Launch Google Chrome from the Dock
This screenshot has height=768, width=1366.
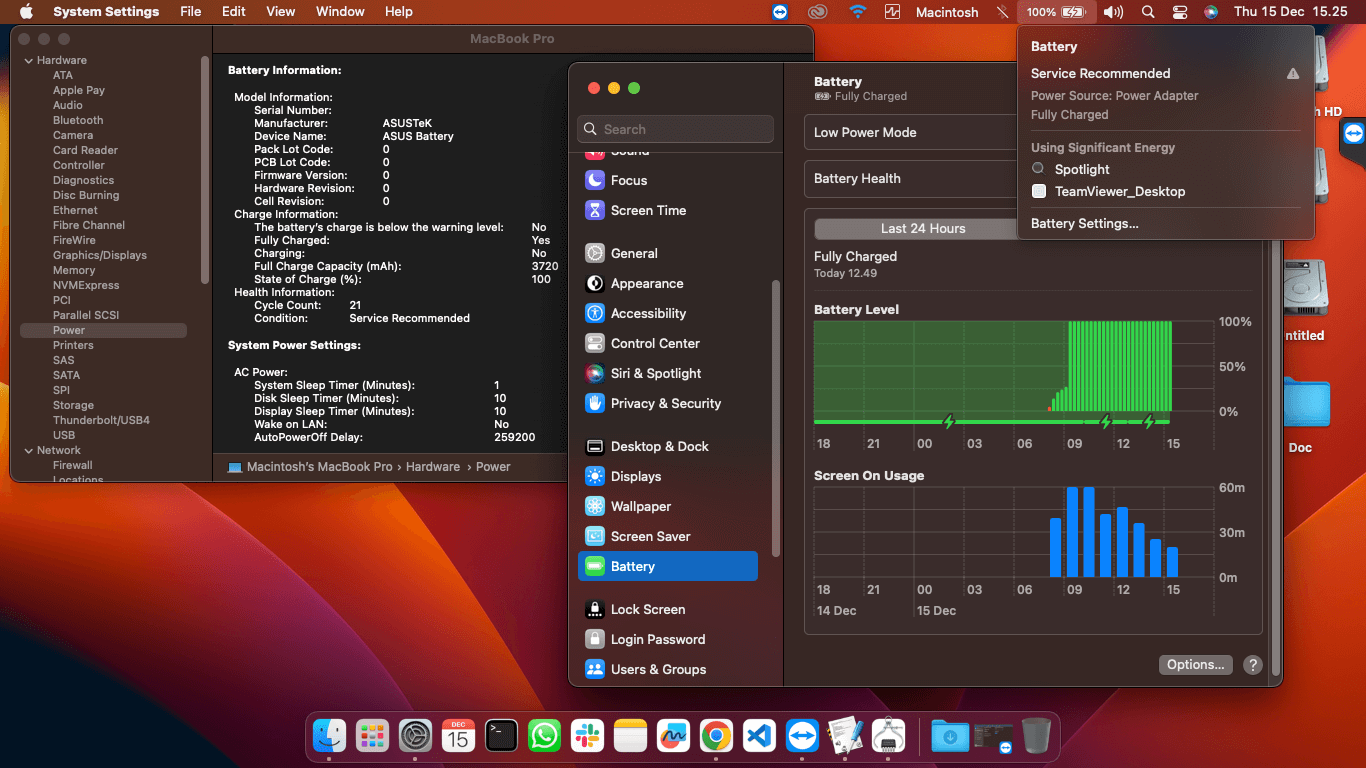(716, 737)
